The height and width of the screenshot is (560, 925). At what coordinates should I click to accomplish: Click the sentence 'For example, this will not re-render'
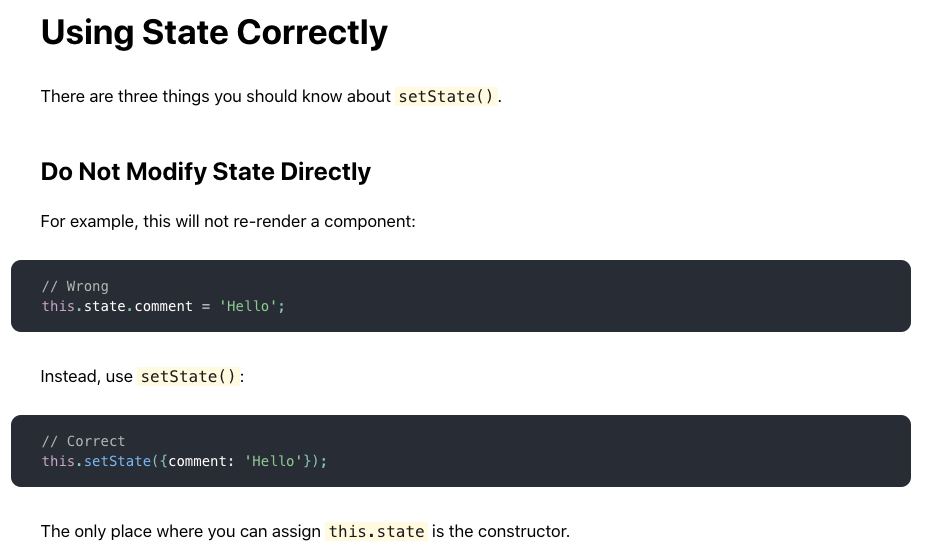coord(228,221)
